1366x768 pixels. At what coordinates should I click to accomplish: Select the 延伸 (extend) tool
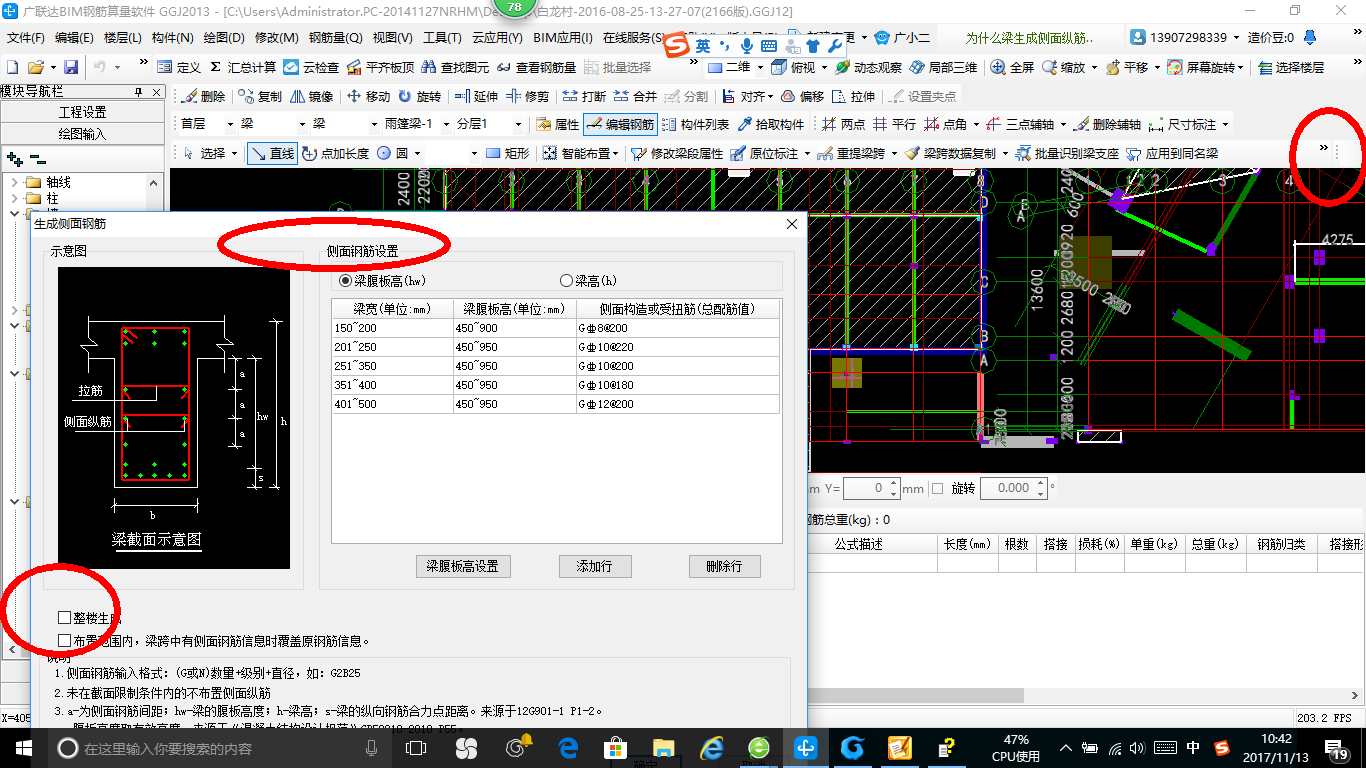[x=476, y=97]
